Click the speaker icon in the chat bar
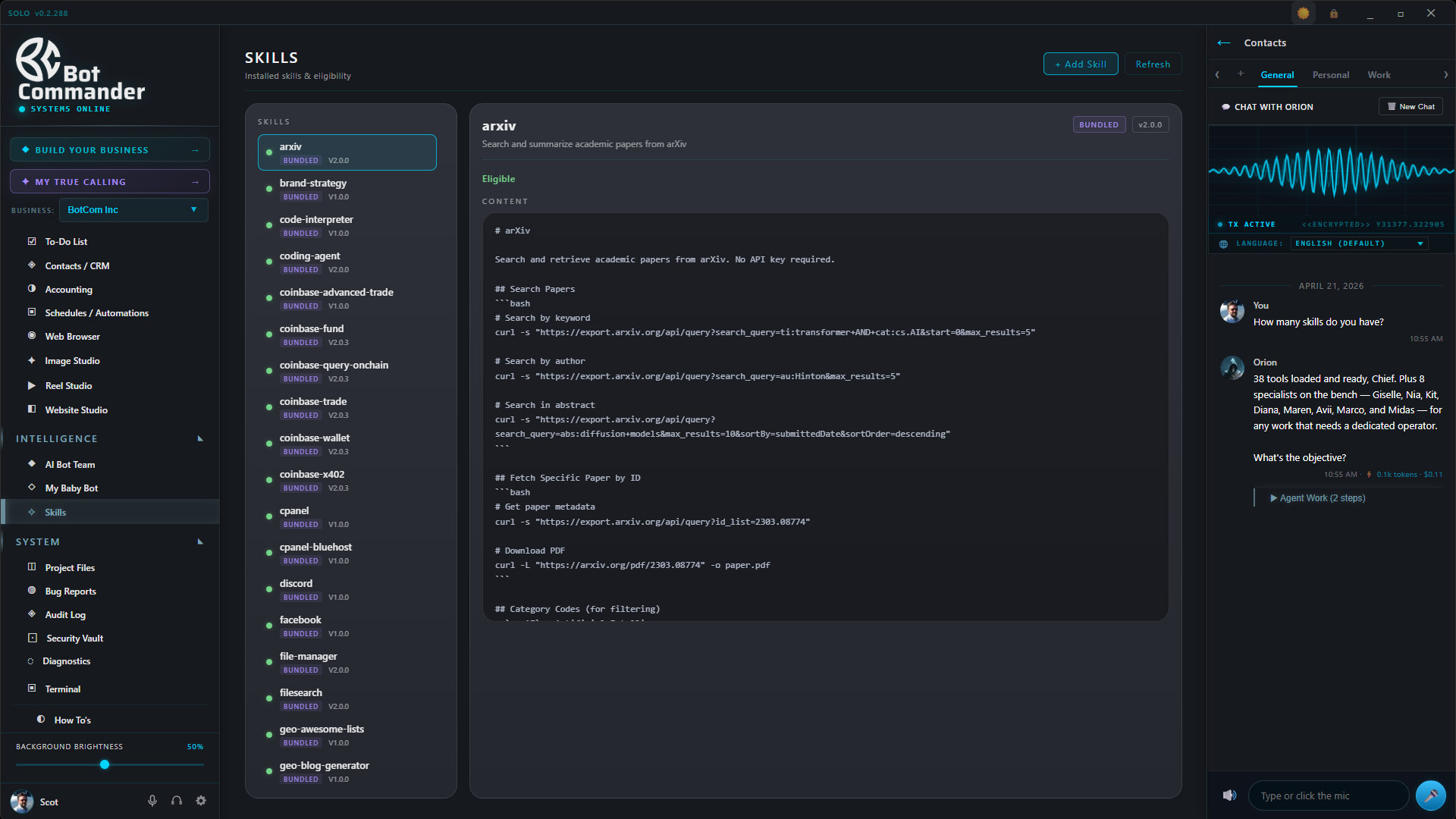 (x=1229, y=795)
